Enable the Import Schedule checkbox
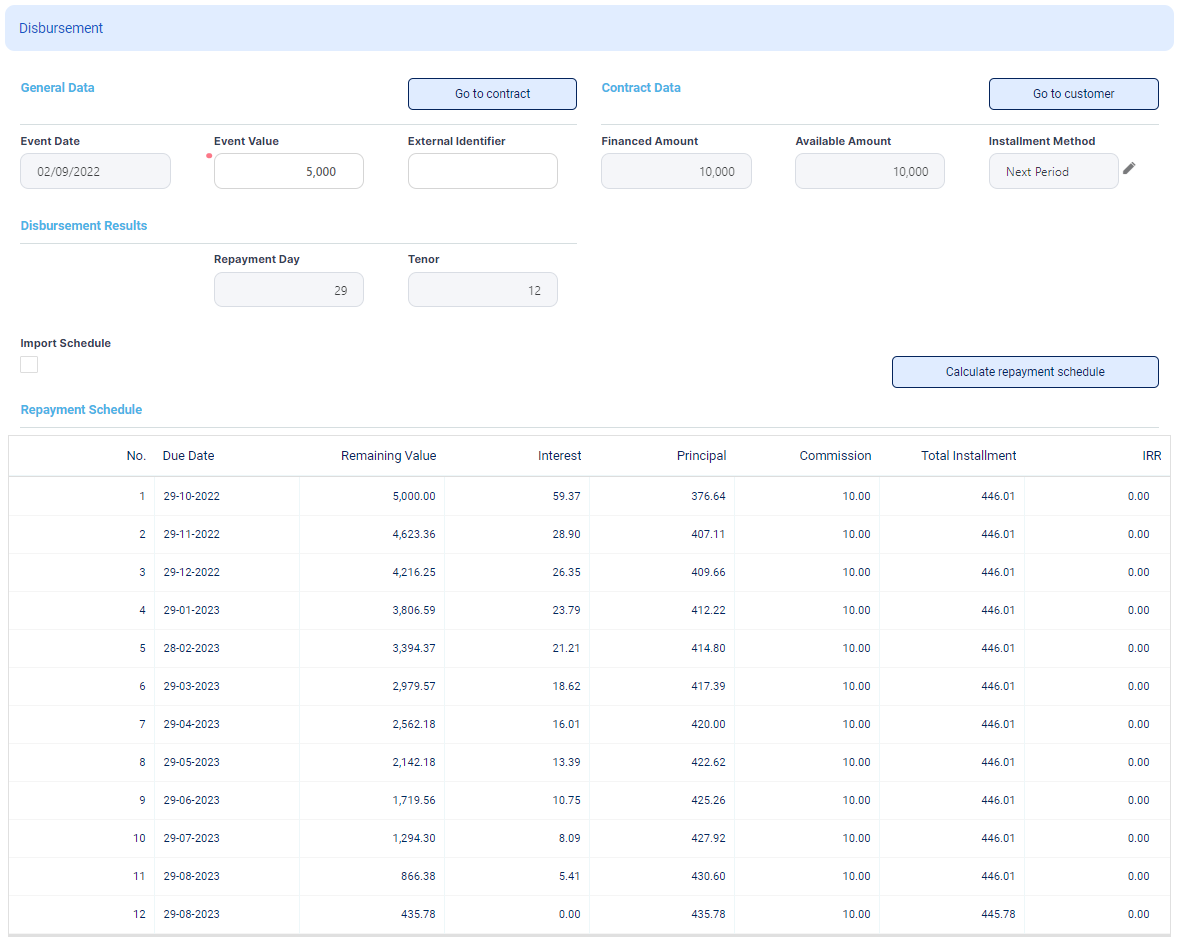Image resolution: width=1180 pixels, height=946 pixels. click(29, 365)
